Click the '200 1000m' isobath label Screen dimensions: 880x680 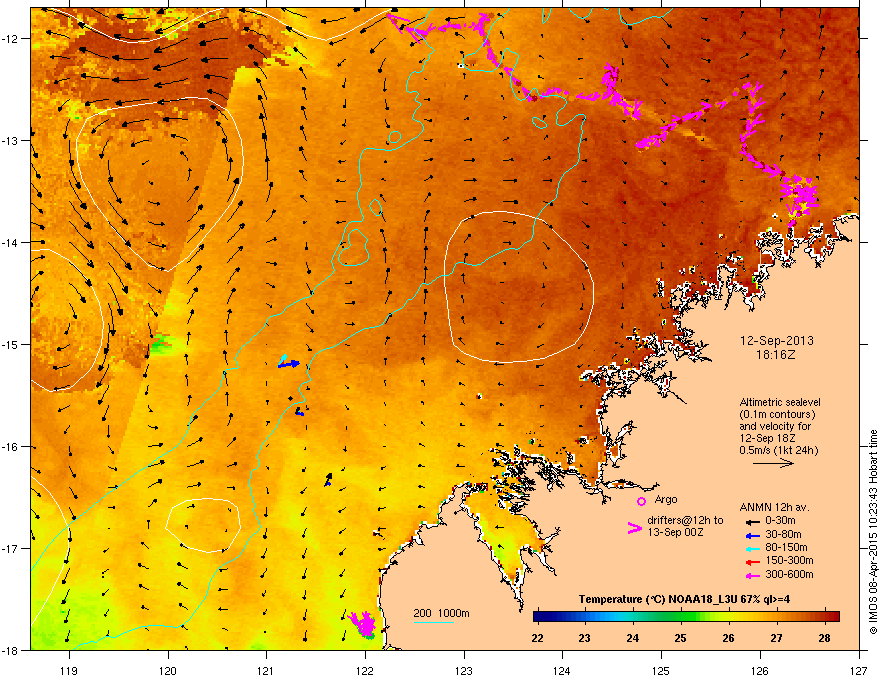441,613
